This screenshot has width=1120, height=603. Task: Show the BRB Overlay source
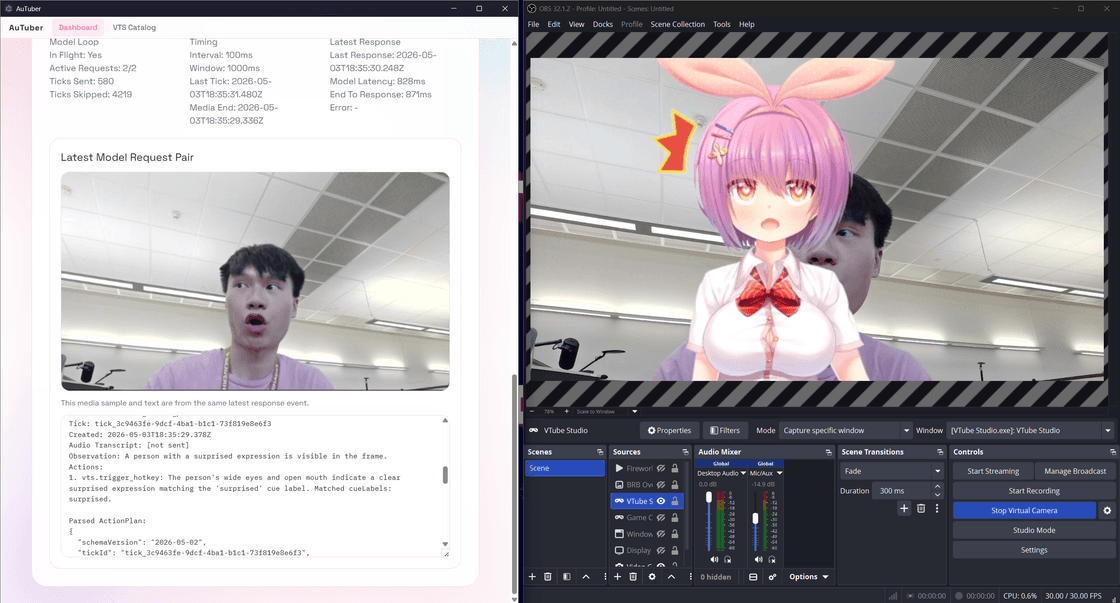click(661, 485)
